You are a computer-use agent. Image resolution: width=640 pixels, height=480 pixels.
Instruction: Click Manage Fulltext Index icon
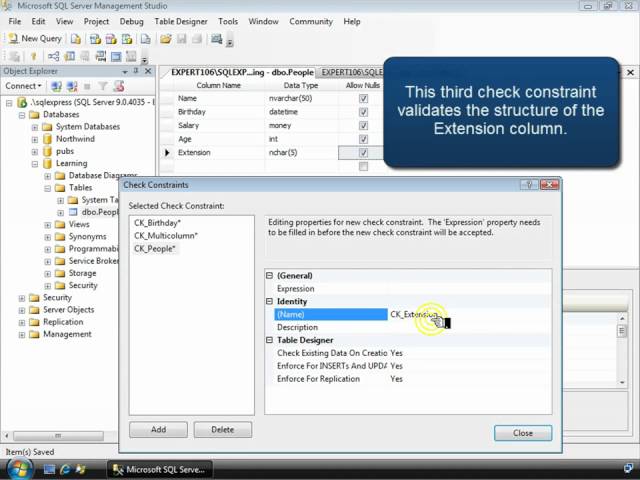85,56
